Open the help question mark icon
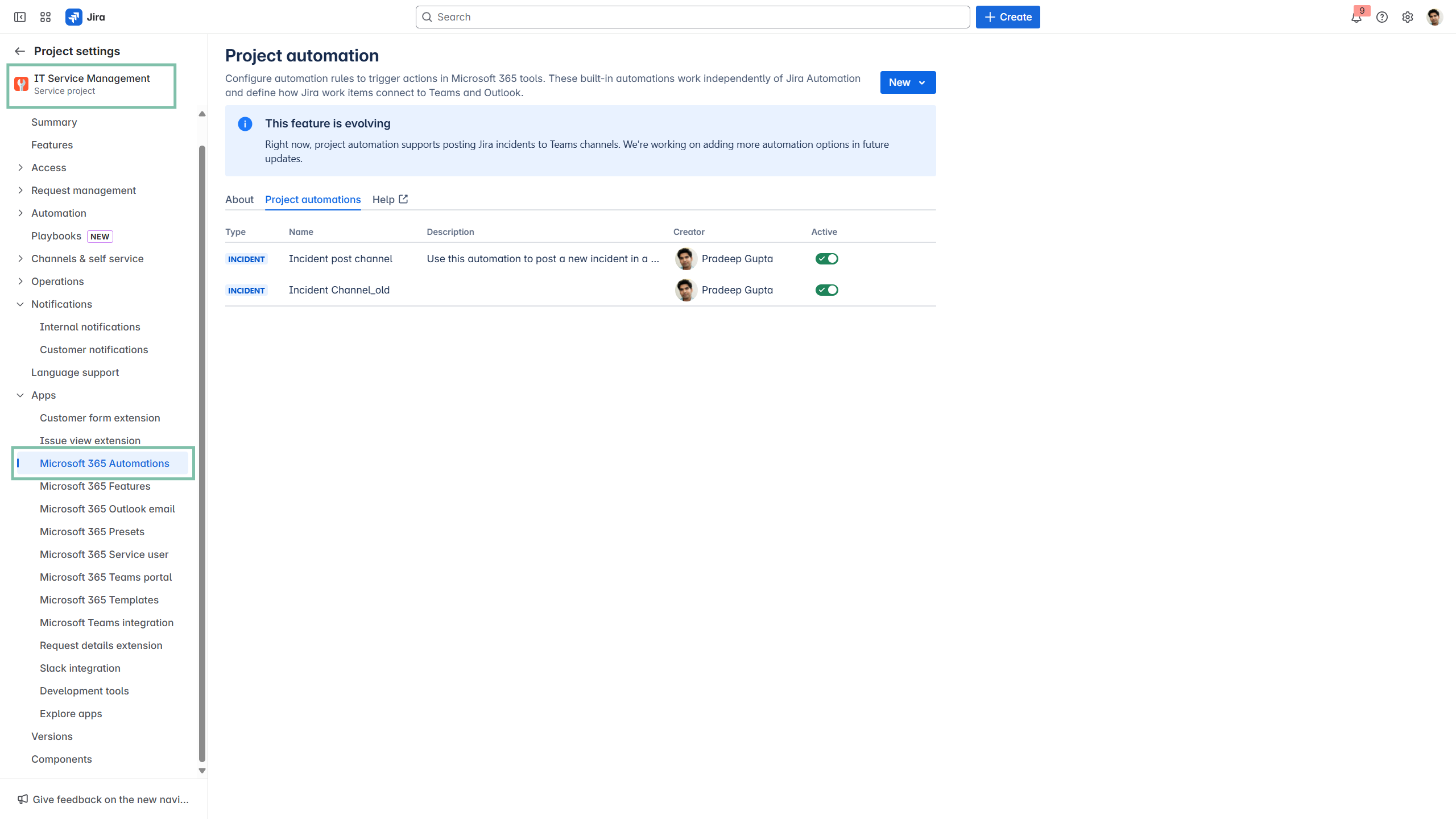 pos(1382,17)
